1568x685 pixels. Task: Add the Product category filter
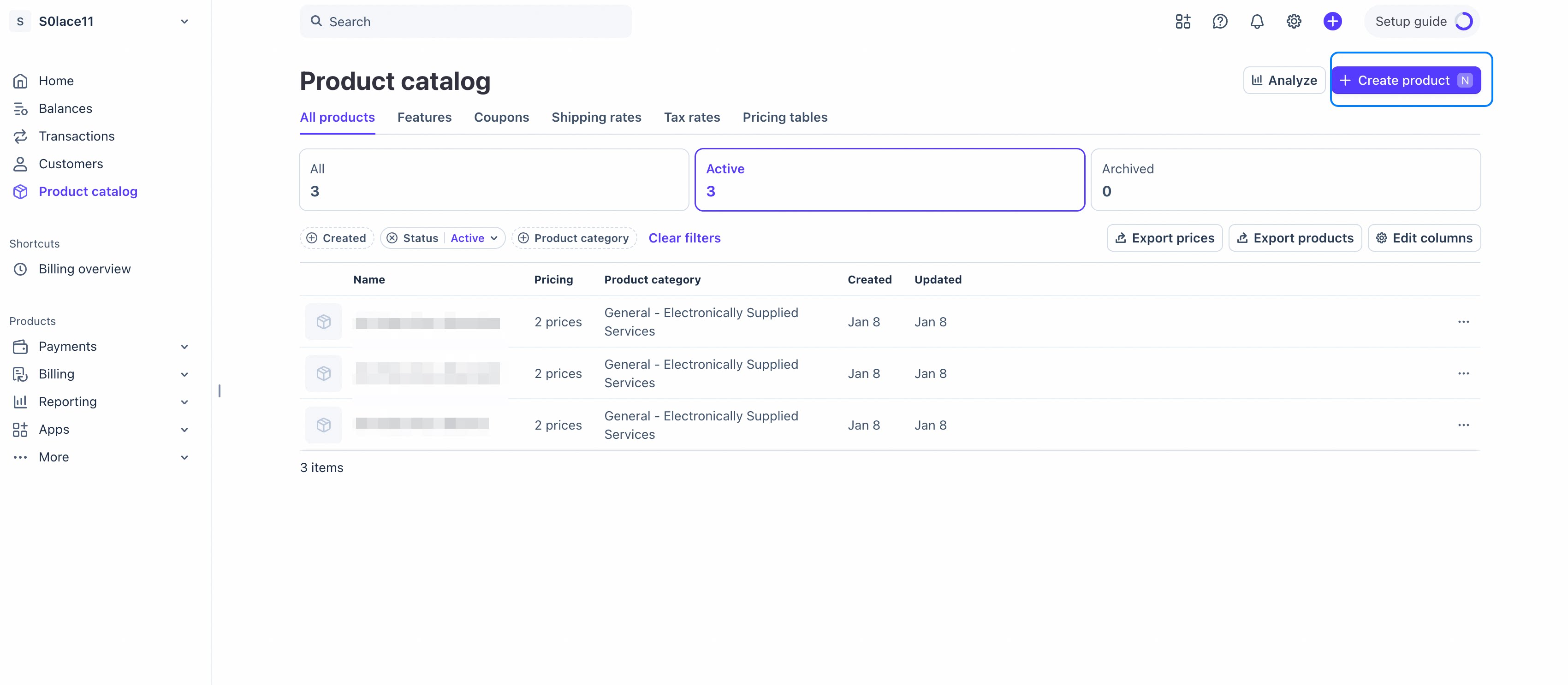pyautogui.click(x=574, y=238)
